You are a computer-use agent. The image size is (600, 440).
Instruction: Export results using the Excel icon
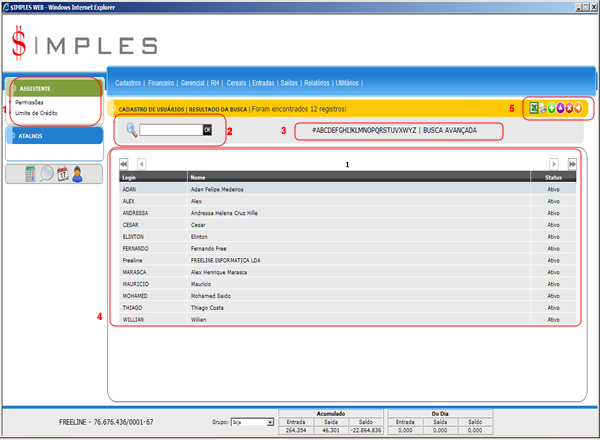coord(535,107)
